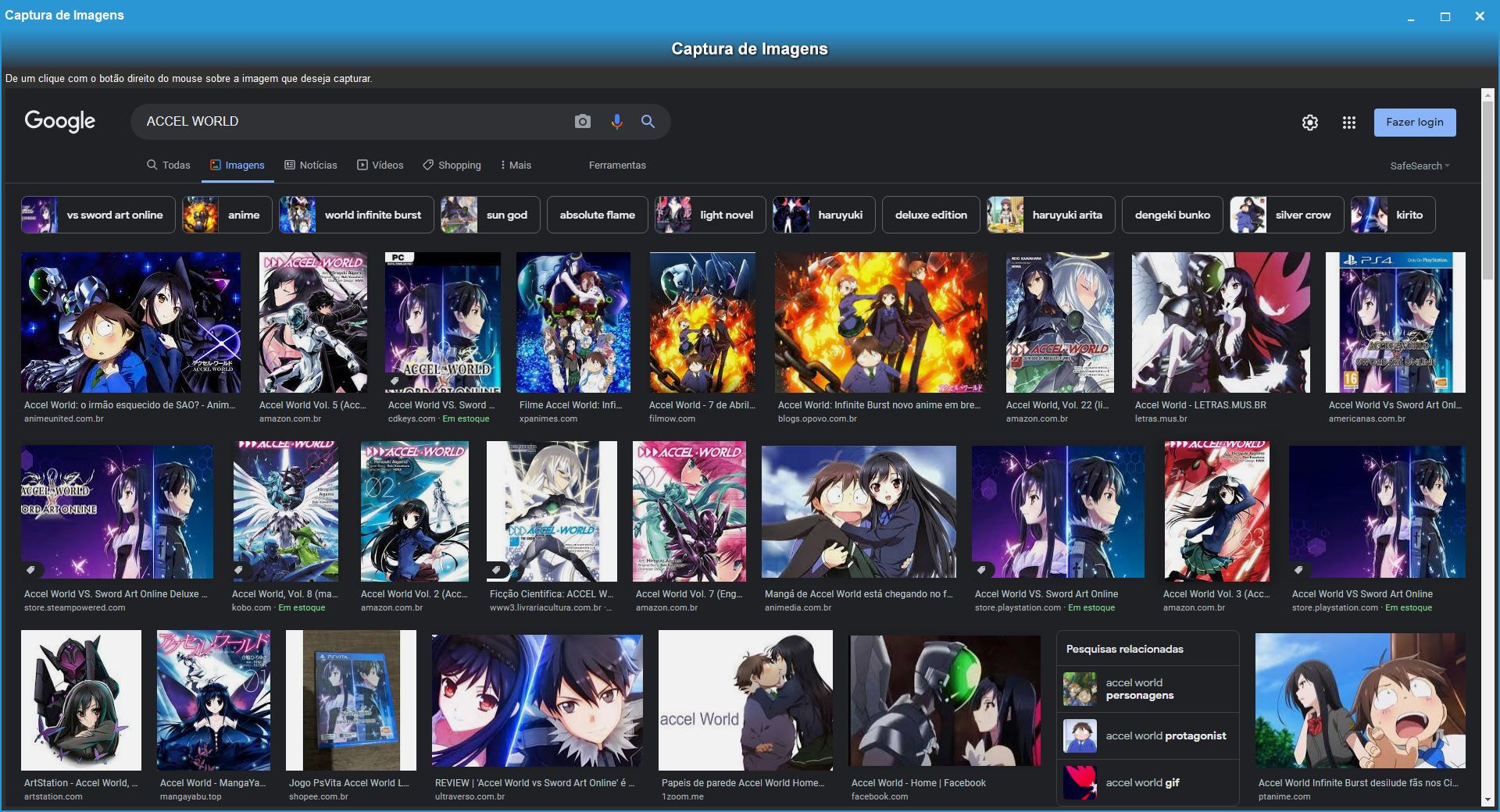
Task: Open the 1zoom.me wallpaper image
Action: pyautogui.click(x=745, y=700)
